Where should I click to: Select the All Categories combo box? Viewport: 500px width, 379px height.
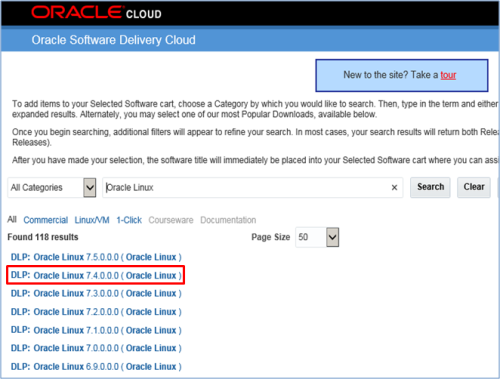pyautogui.click(x=52, y=187)
